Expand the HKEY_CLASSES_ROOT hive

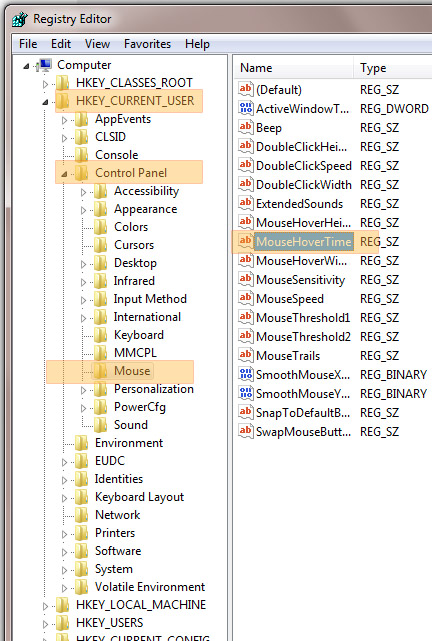pos(45,84)
